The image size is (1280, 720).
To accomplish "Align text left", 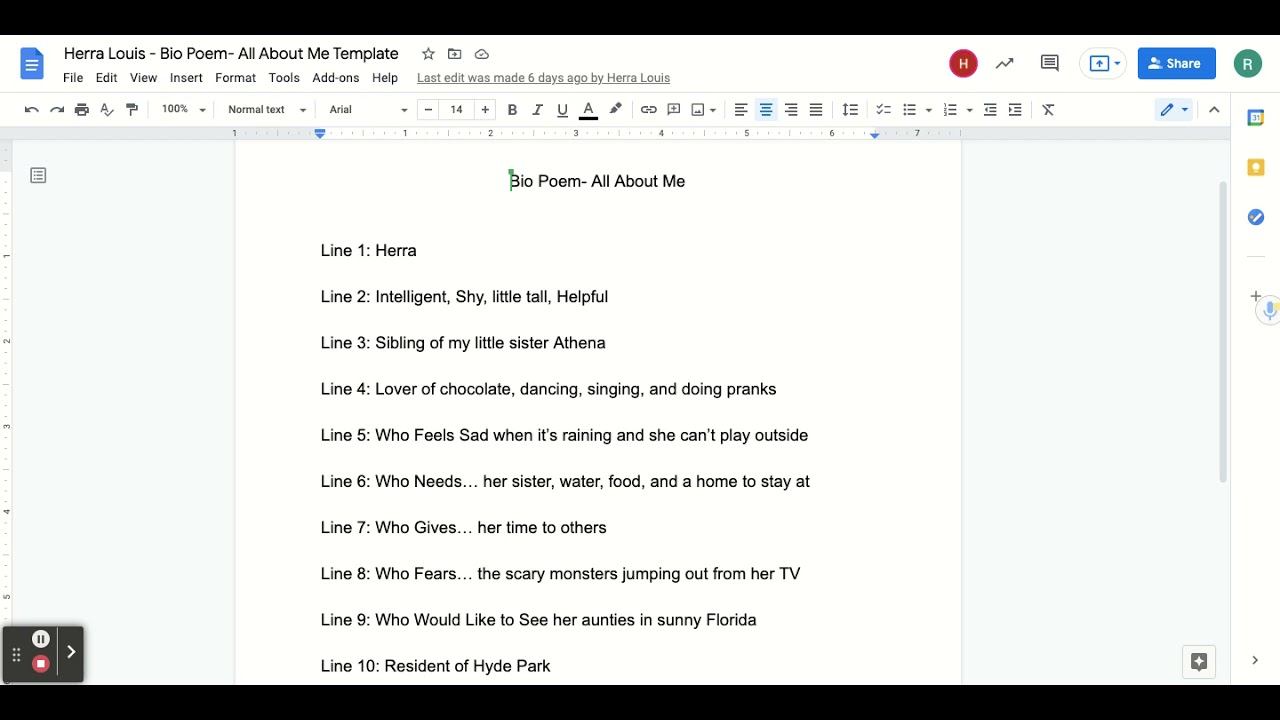I will click(x=741, y=110).
